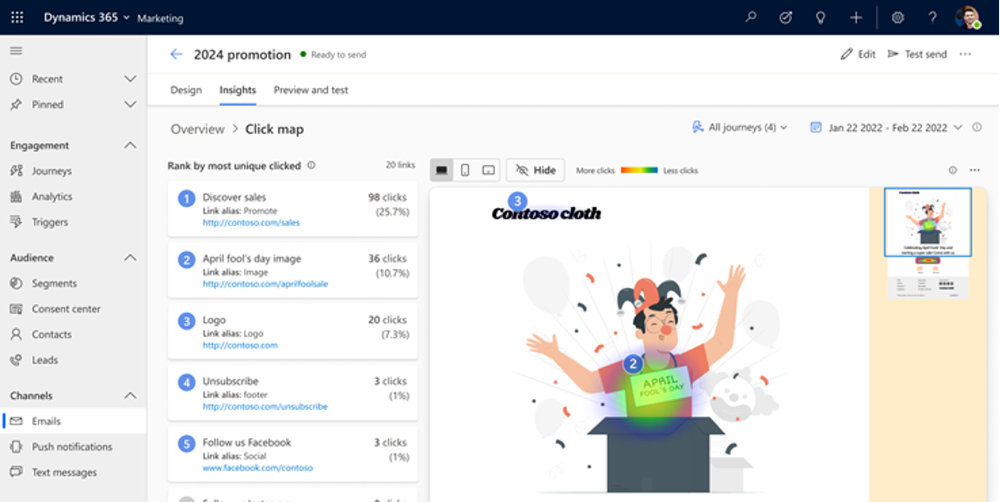The height and width of the screenshot is (502, 1000).
Task: Select the mobile phone view icon
Action: point(465,170)
